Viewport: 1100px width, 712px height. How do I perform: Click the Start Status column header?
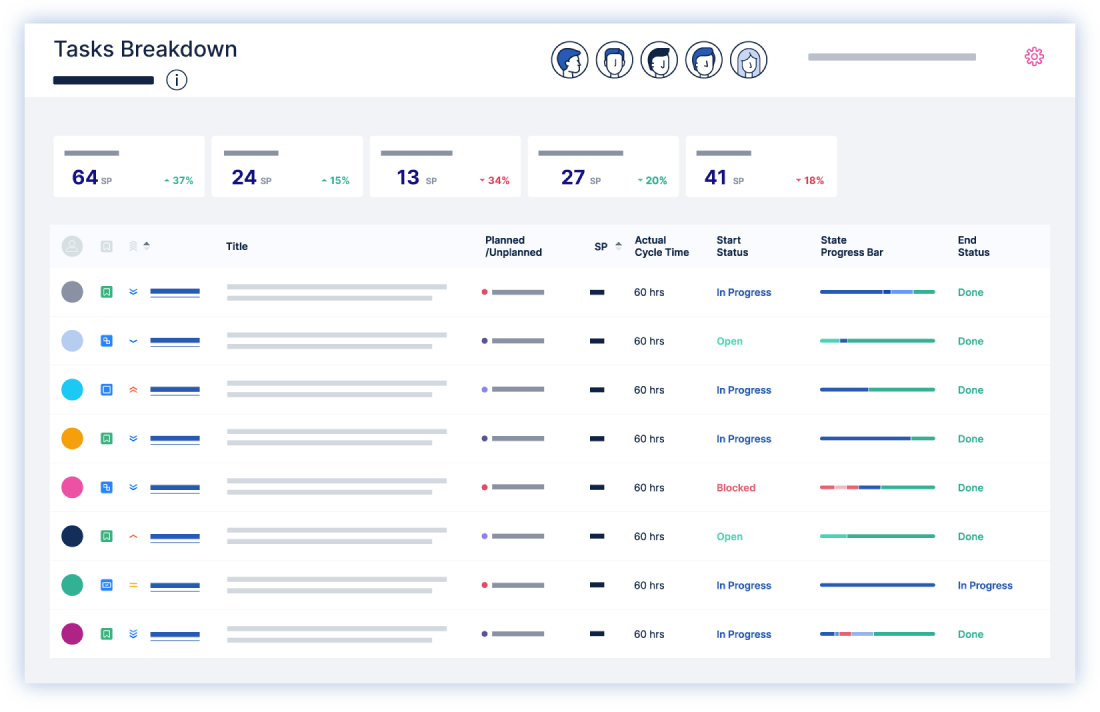(732, 246)
